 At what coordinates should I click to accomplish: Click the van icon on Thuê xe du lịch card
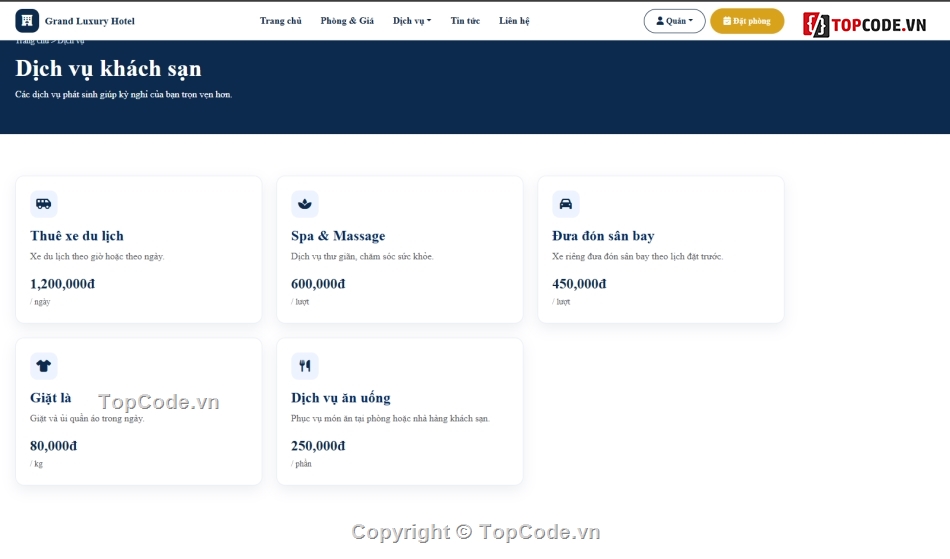point(44,204)
